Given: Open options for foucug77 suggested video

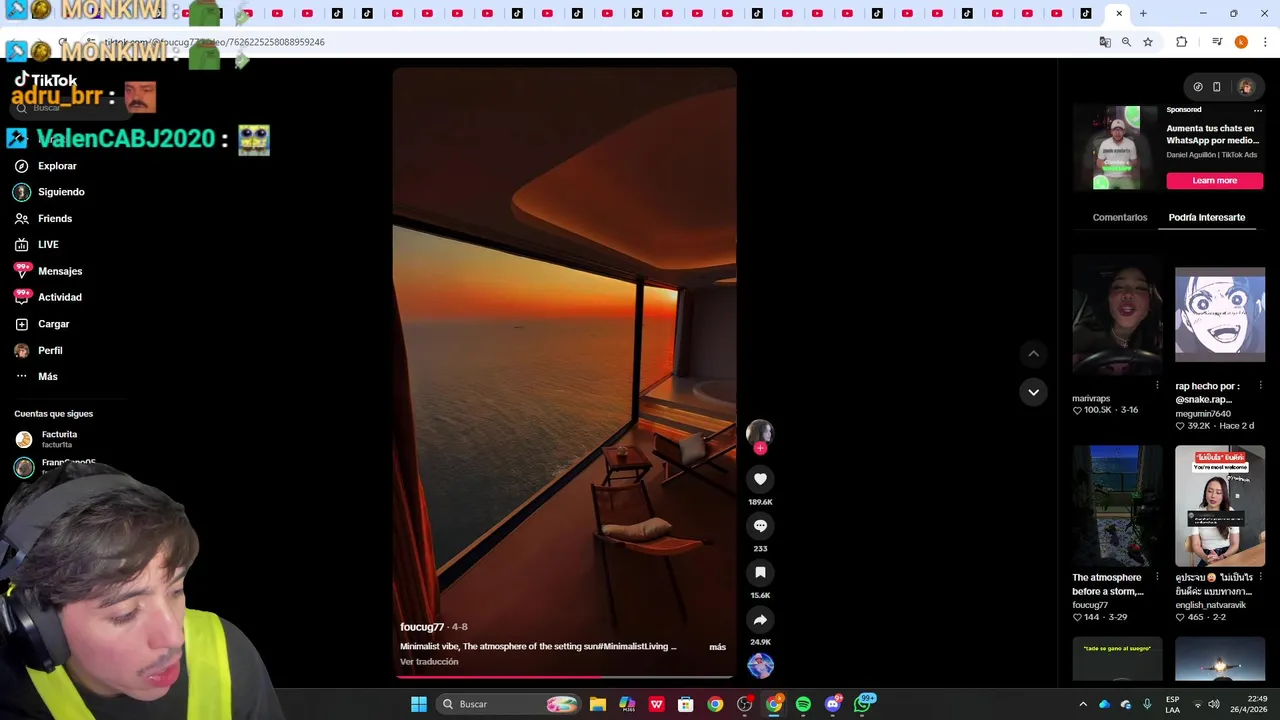Looking at the screenshot, I should point(1157,577).
